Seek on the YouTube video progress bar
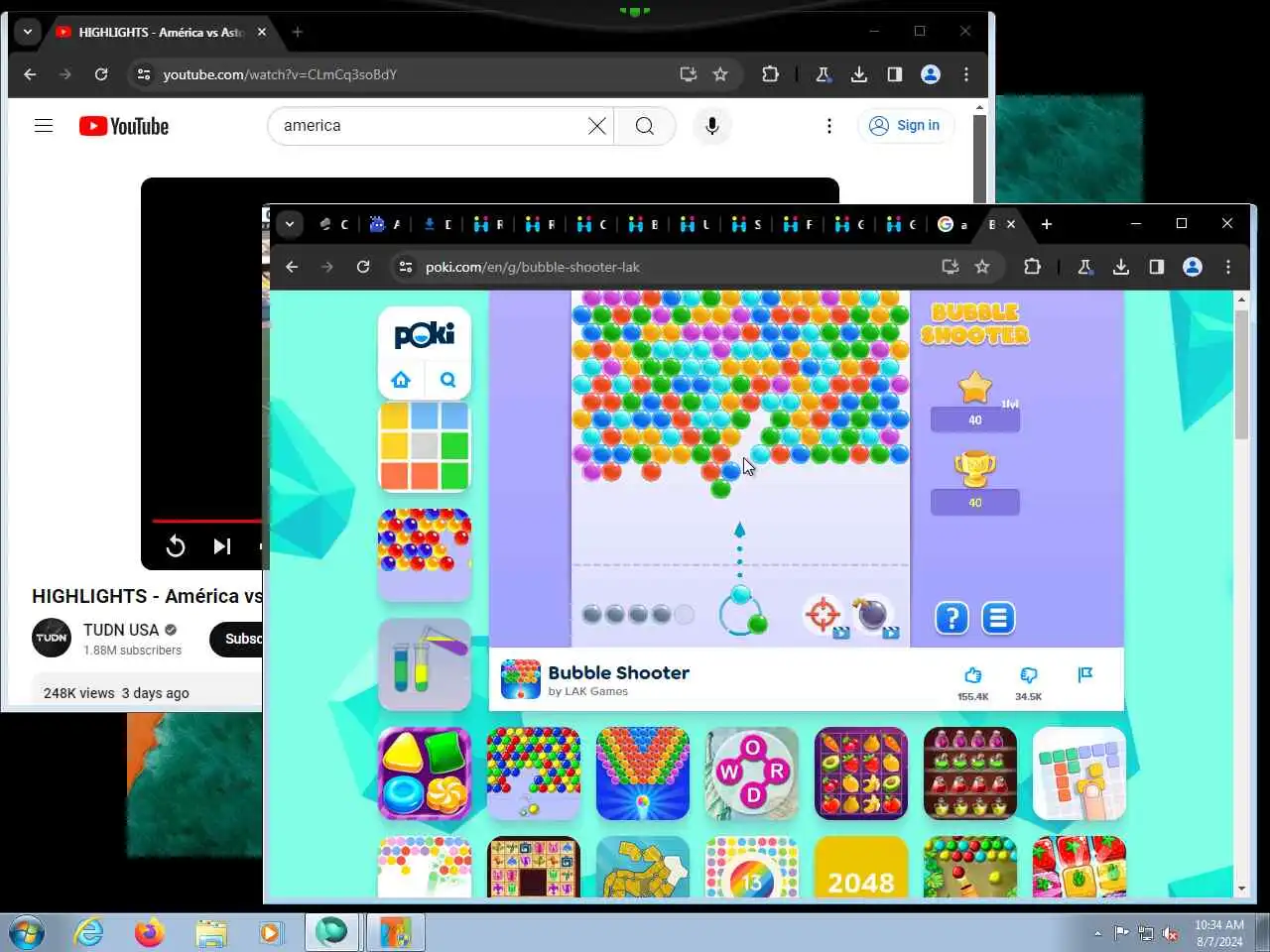 206,521
